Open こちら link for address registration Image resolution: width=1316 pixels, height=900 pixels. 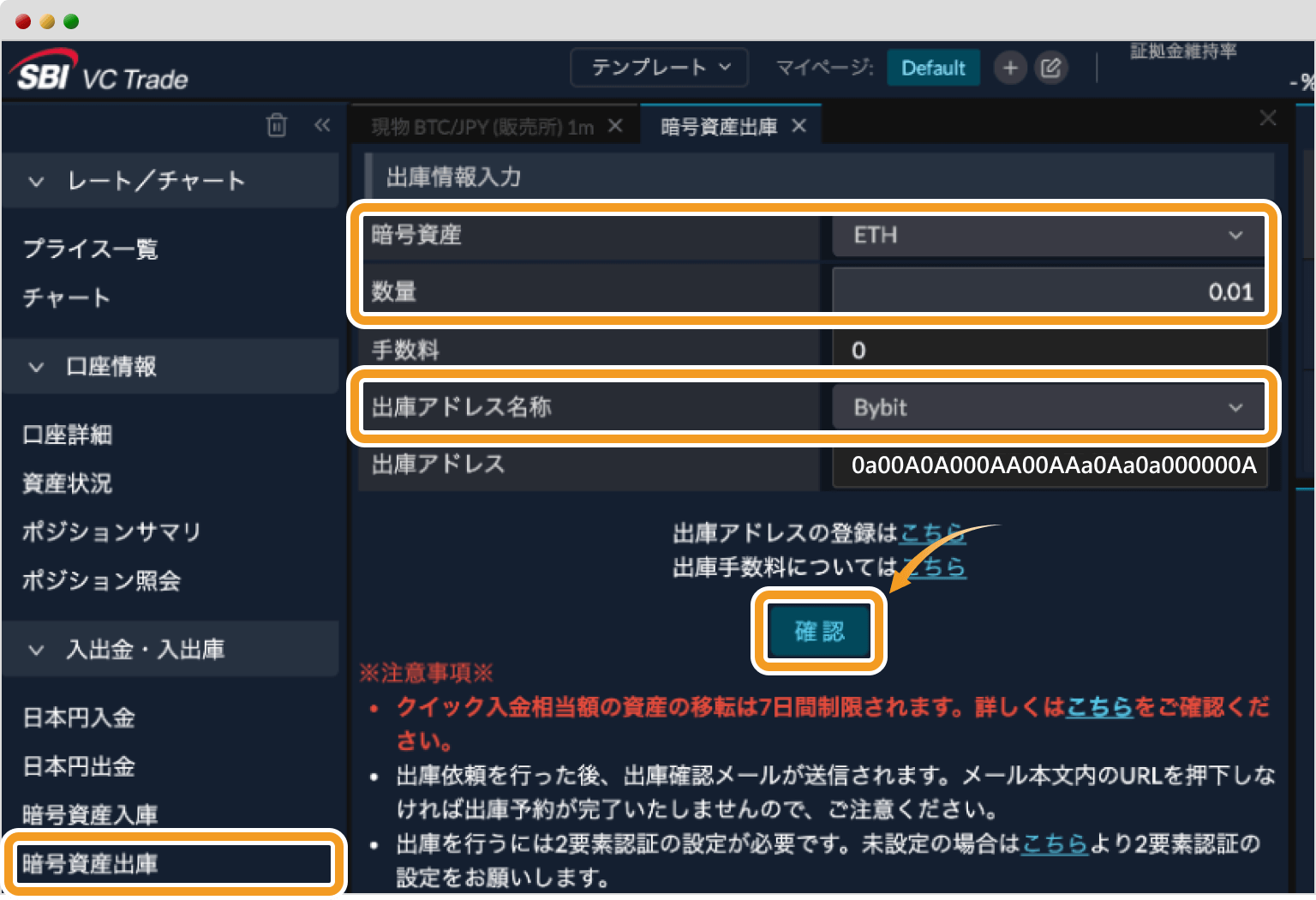coord(932,533)
